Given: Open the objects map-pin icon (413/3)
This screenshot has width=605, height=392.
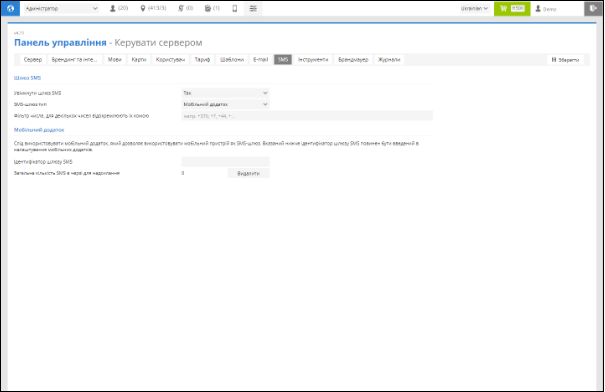Looking at the screenshot, I should coord(153,8).
